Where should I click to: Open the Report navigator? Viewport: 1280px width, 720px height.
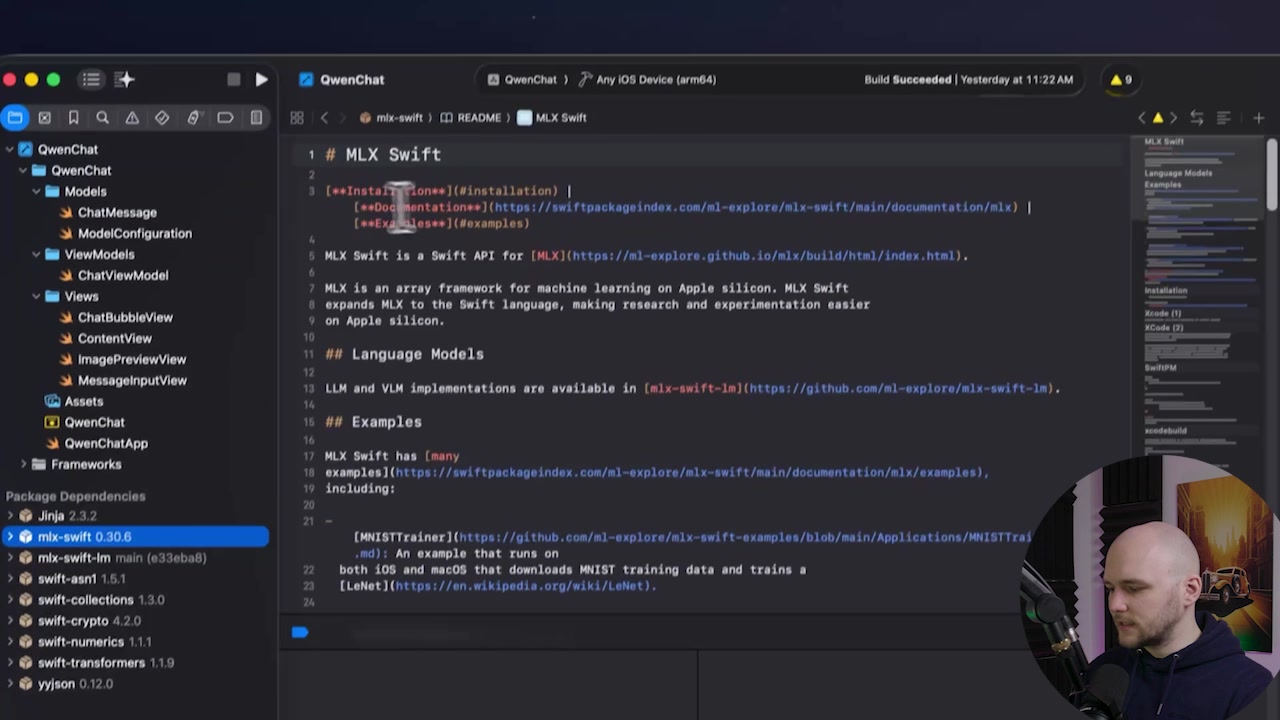256,117
